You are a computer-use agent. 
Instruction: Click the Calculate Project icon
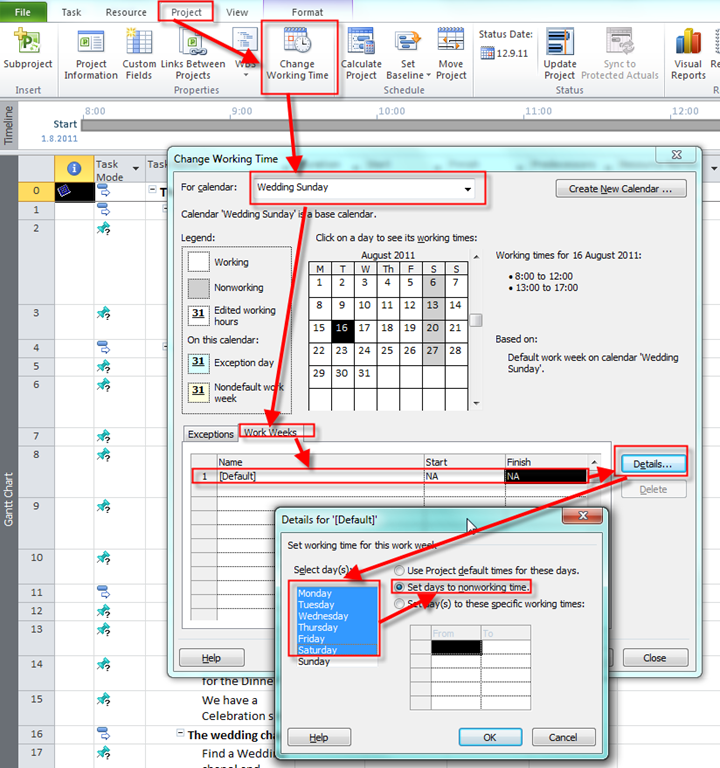361,44
